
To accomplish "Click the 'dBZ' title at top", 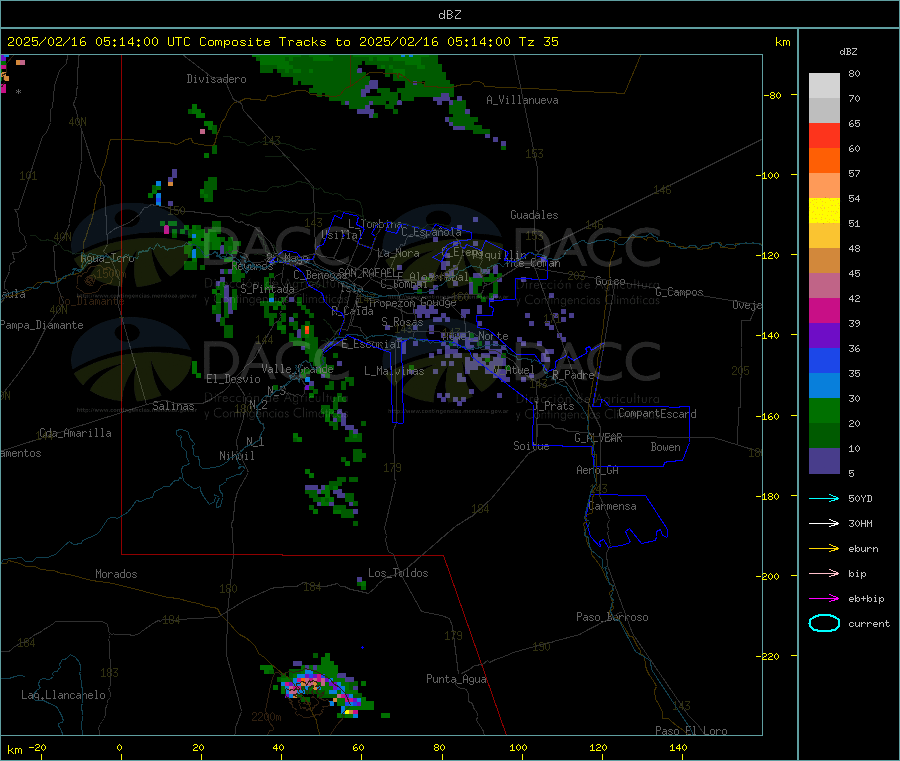I will (x=449, y=15).
